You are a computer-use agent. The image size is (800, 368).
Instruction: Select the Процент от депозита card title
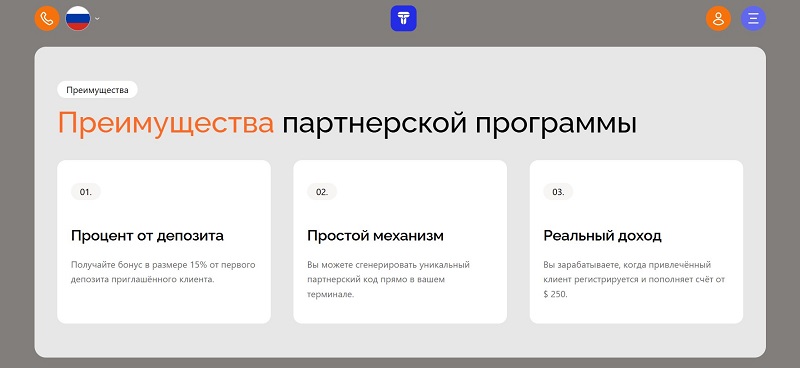point(147,236)
